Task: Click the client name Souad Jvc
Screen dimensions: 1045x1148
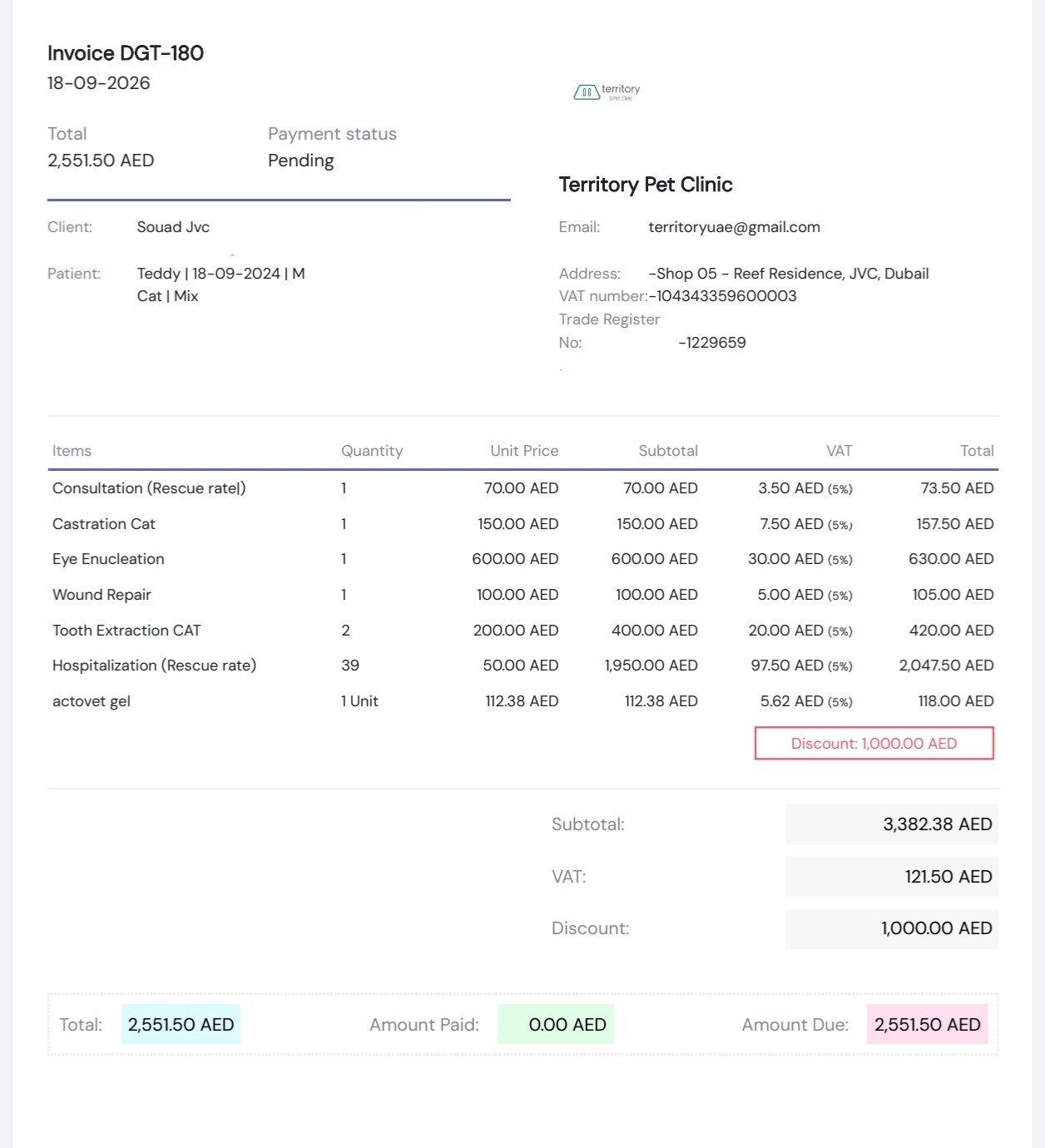Action: click(x=173, y=227)
